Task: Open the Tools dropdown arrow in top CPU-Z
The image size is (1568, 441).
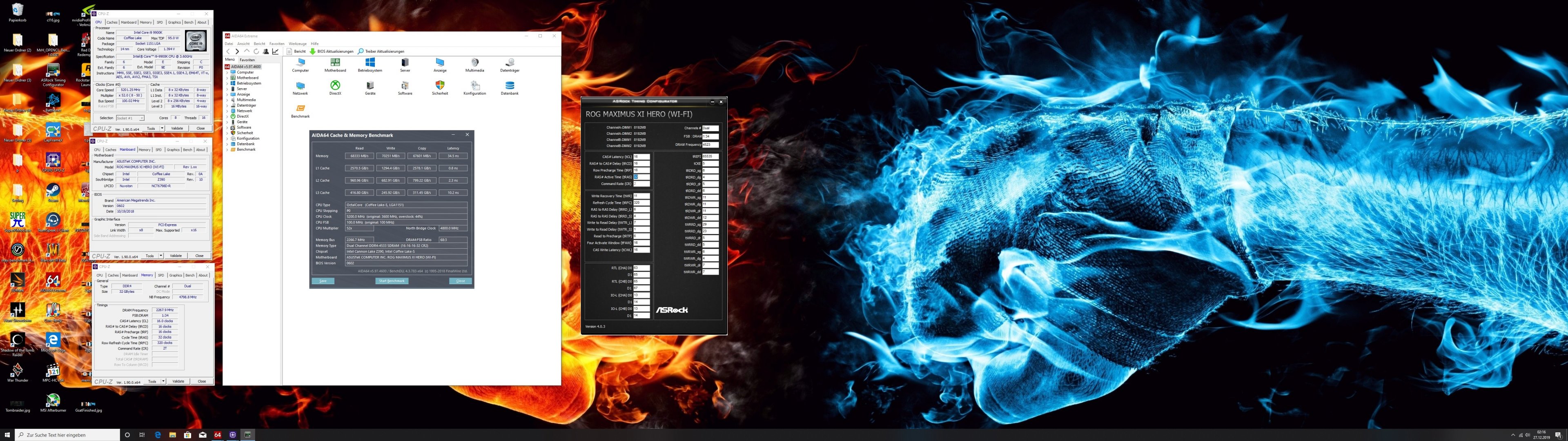Action: [x=163, y=129]
